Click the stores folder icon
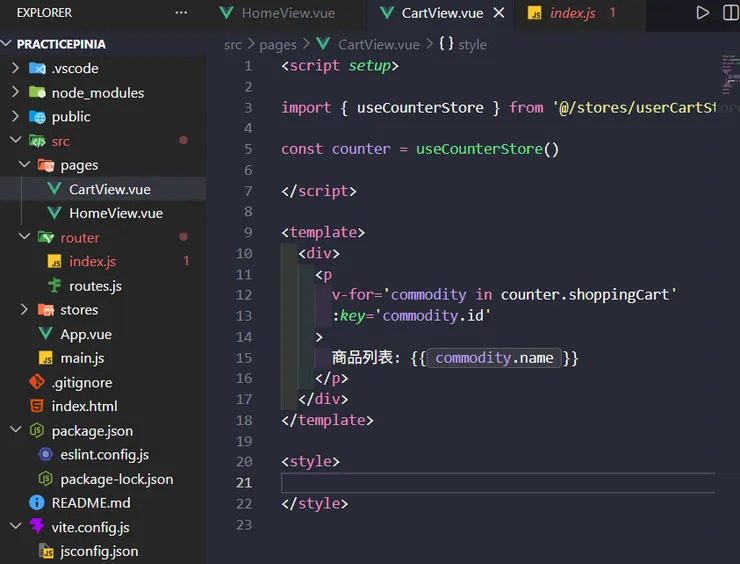The height and width of the screenshot is (564, 740). pos(46,310)
